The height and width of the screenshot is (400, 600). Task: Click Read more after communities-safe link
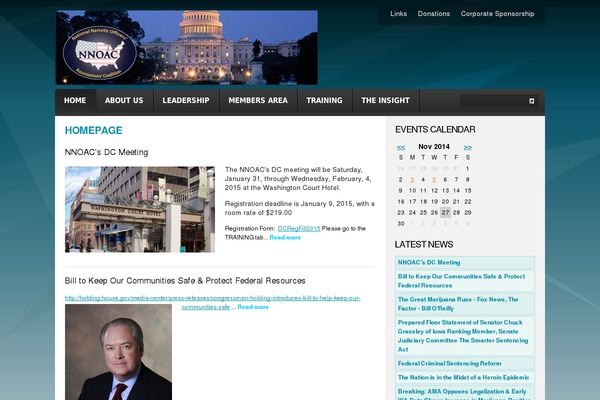[x=253, y=307]
